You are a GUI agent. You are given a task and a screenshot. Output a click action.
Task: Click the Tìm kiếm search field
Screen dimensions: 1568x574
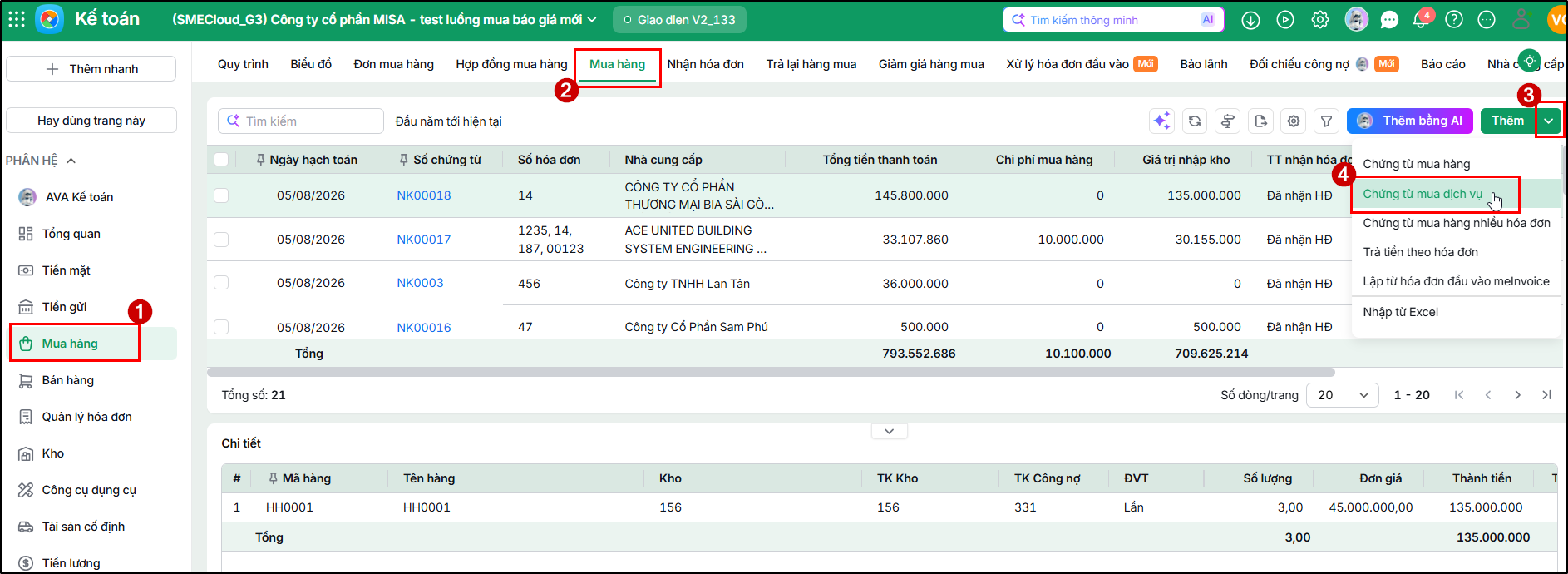tap(301, 121)
